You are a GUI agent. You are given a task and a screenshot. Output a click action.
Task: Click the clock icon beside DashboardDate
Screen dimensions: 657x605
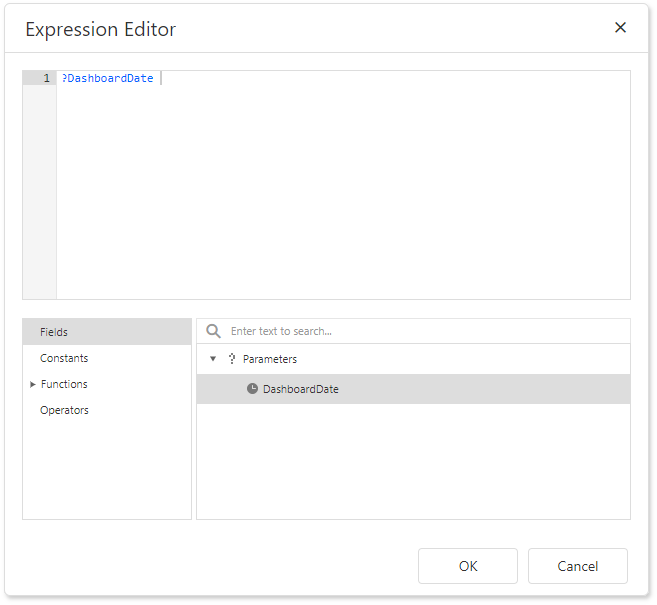252,389
